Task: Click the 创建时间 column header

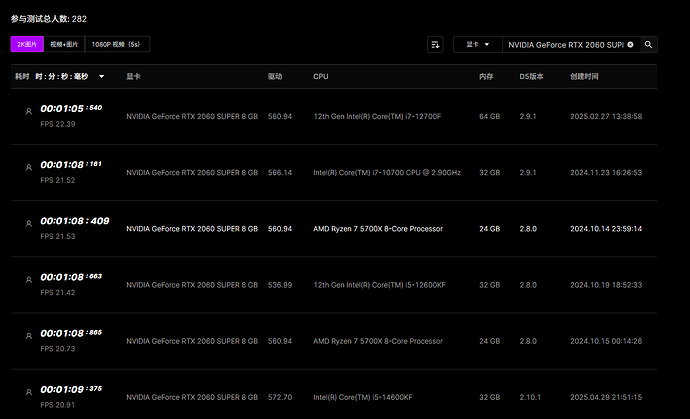Action: click(x=584, y=77)
